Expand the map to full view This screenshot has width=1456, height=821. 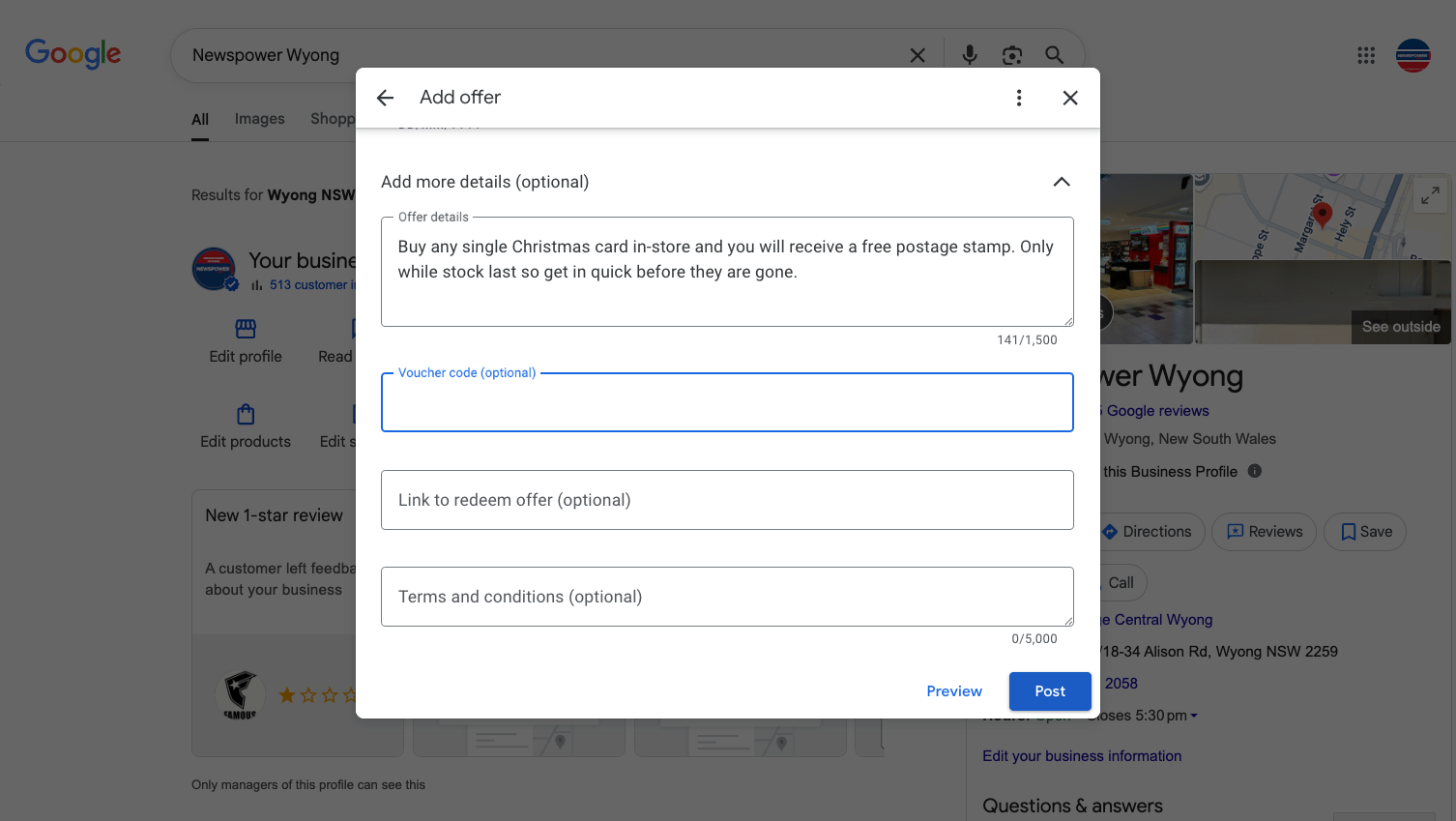click(x=1430, y=195)
